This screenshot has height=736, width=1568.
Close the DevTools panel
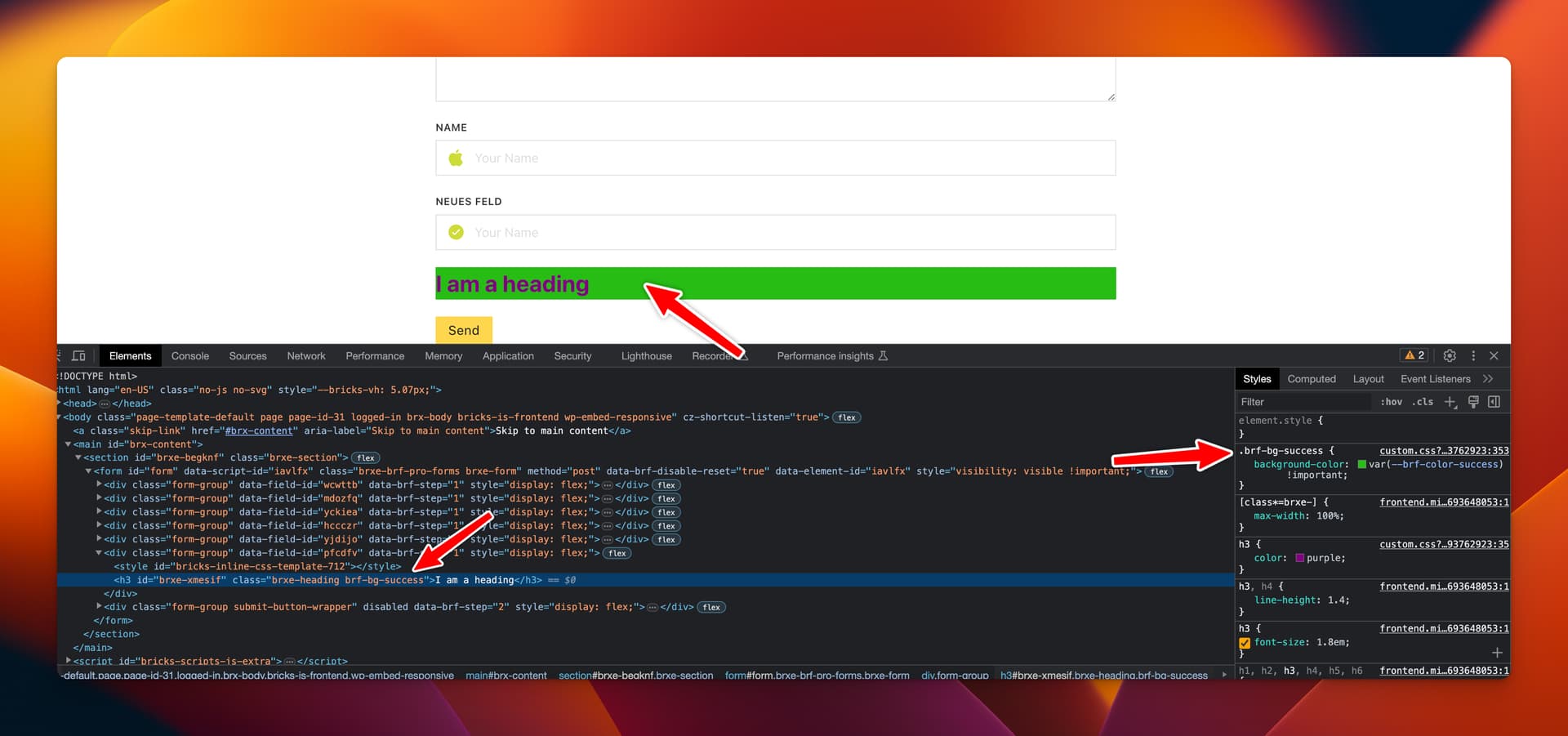(x=1494, y=356)
